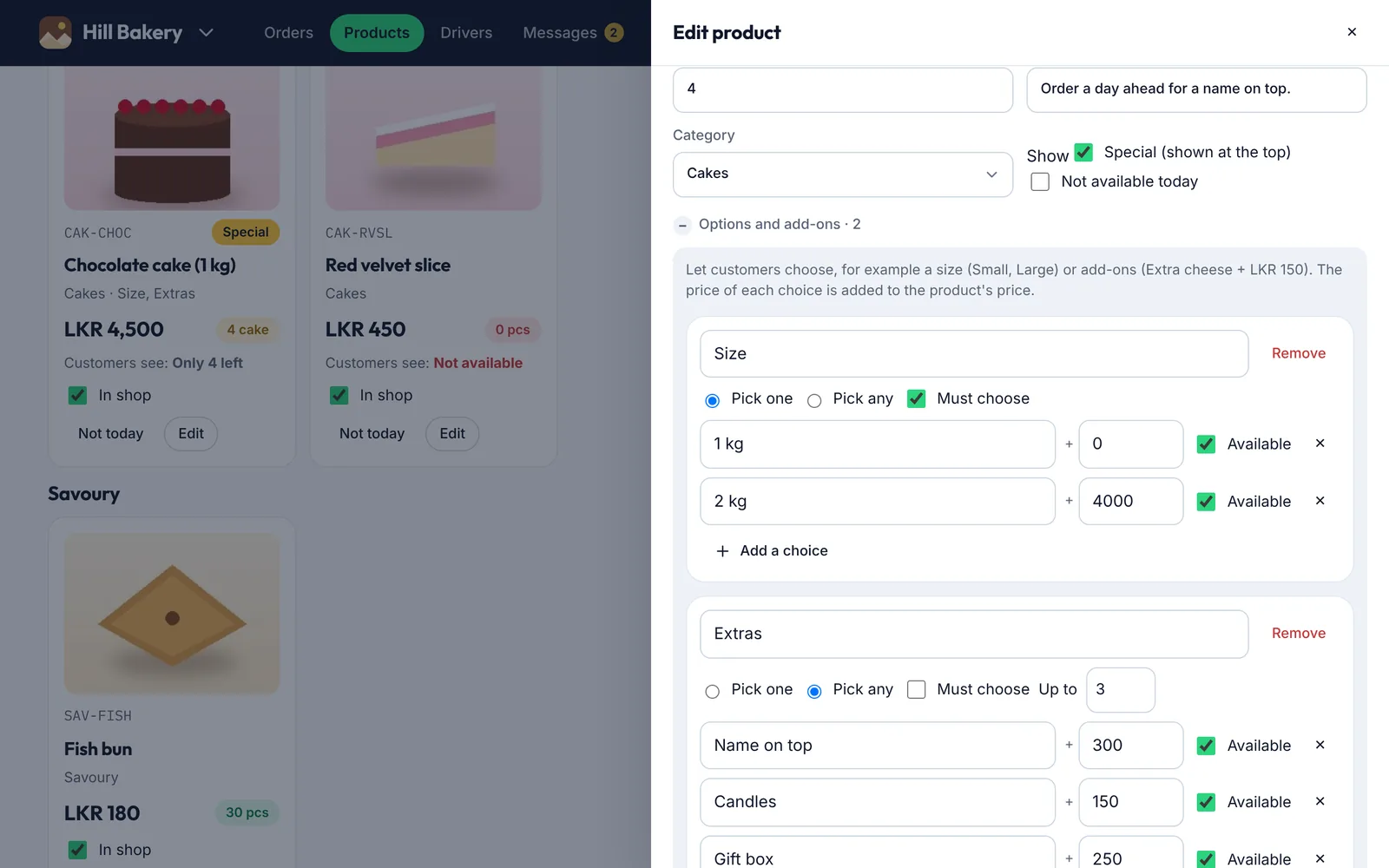Delete the Name on top choice
Viewport: 1389px width, 868px height.
pyautogui.click(x=1320, y=745)
